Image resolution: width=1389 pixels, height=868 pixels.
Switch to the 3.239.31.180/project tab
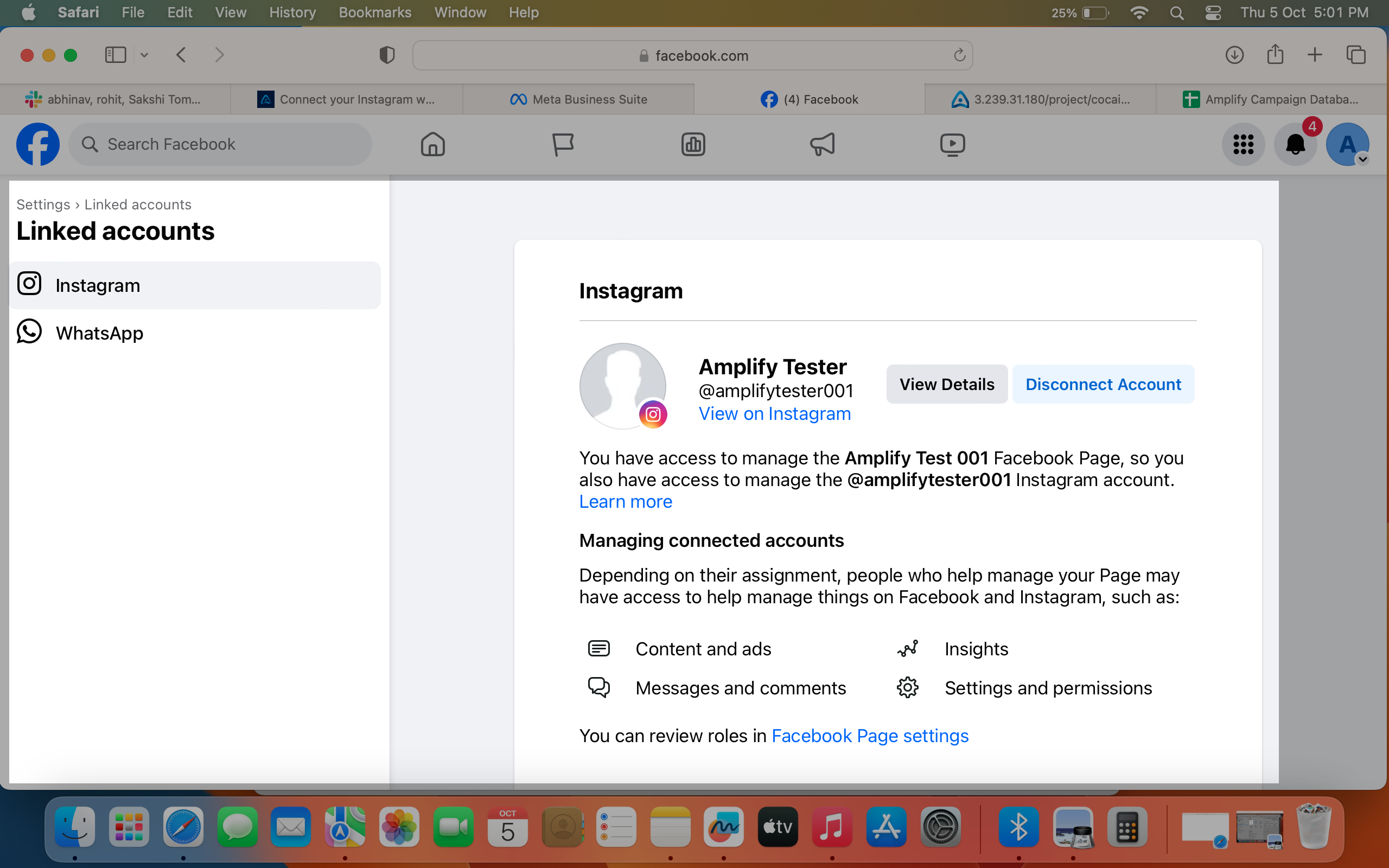point(1041,99)
